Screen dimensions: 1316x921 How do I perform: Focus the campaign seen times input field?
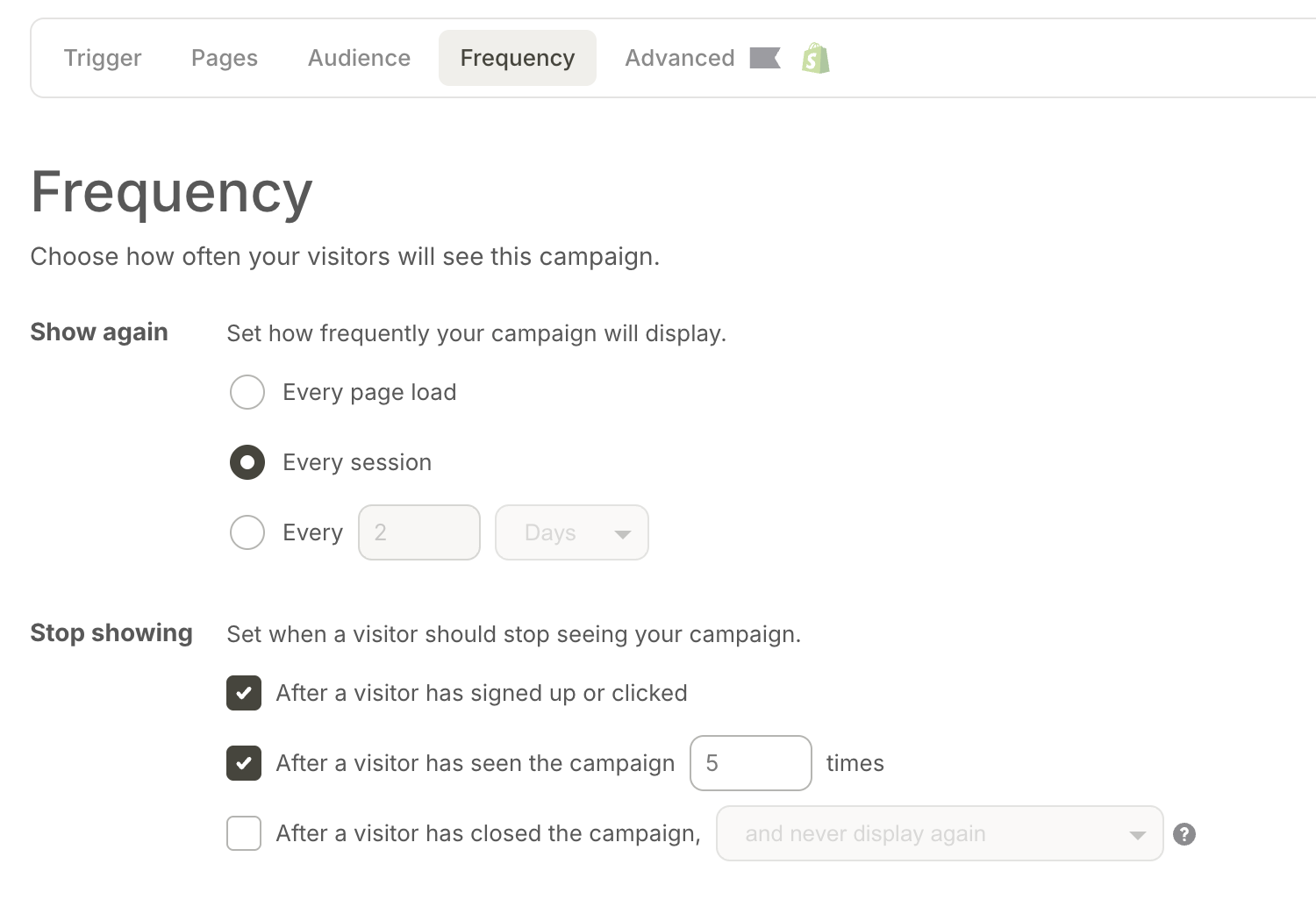coord(751,763)
